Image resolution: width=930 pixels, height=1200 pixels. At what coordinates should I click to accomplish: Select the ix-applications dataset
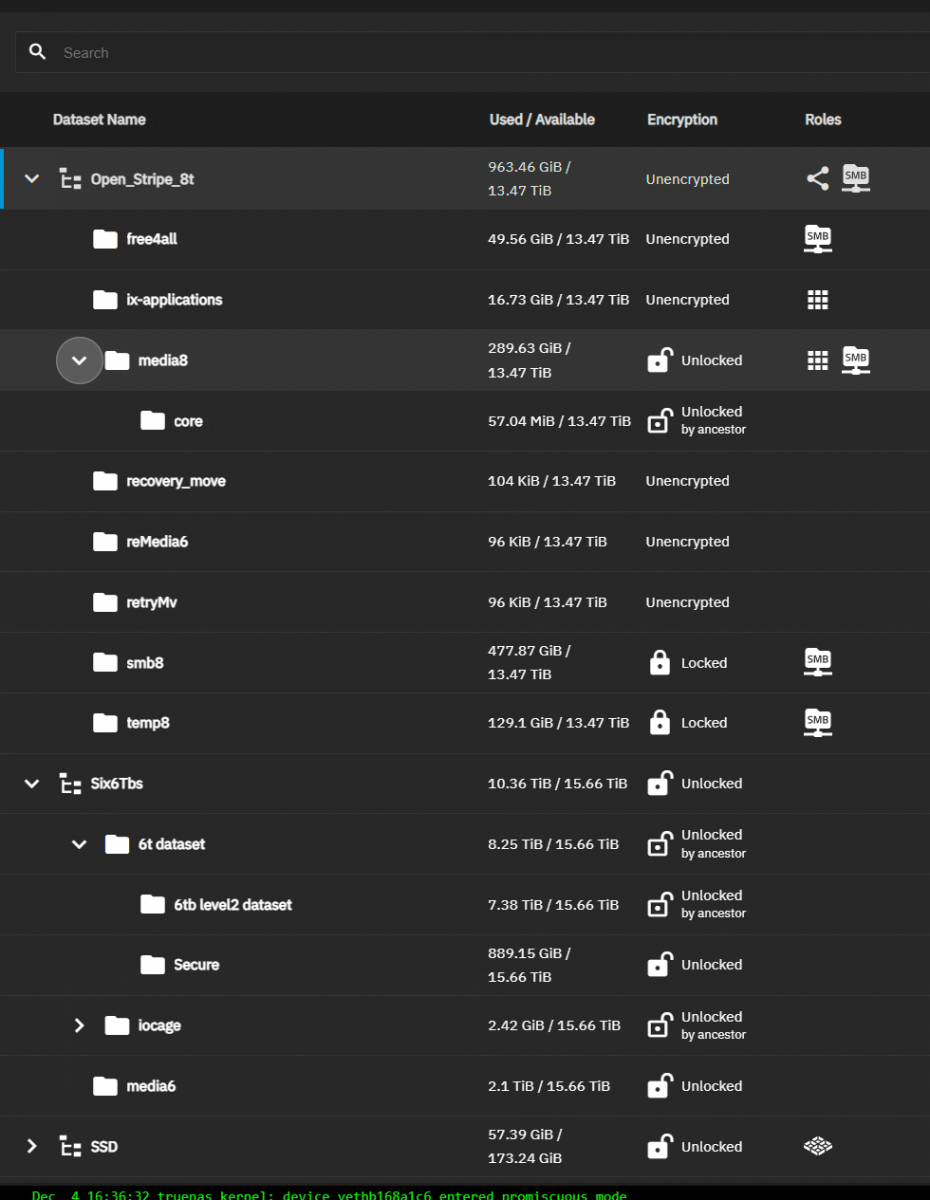tap(465, 299)
